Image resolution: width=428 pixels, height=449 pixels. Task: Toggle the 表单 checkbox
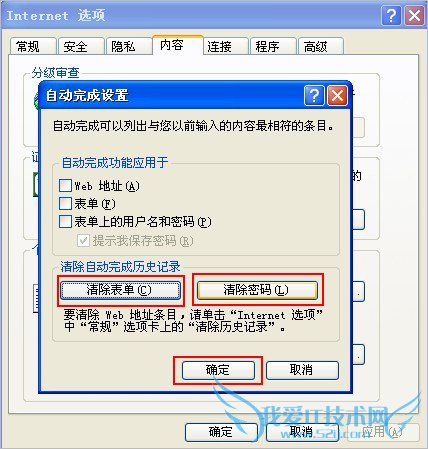65,203
